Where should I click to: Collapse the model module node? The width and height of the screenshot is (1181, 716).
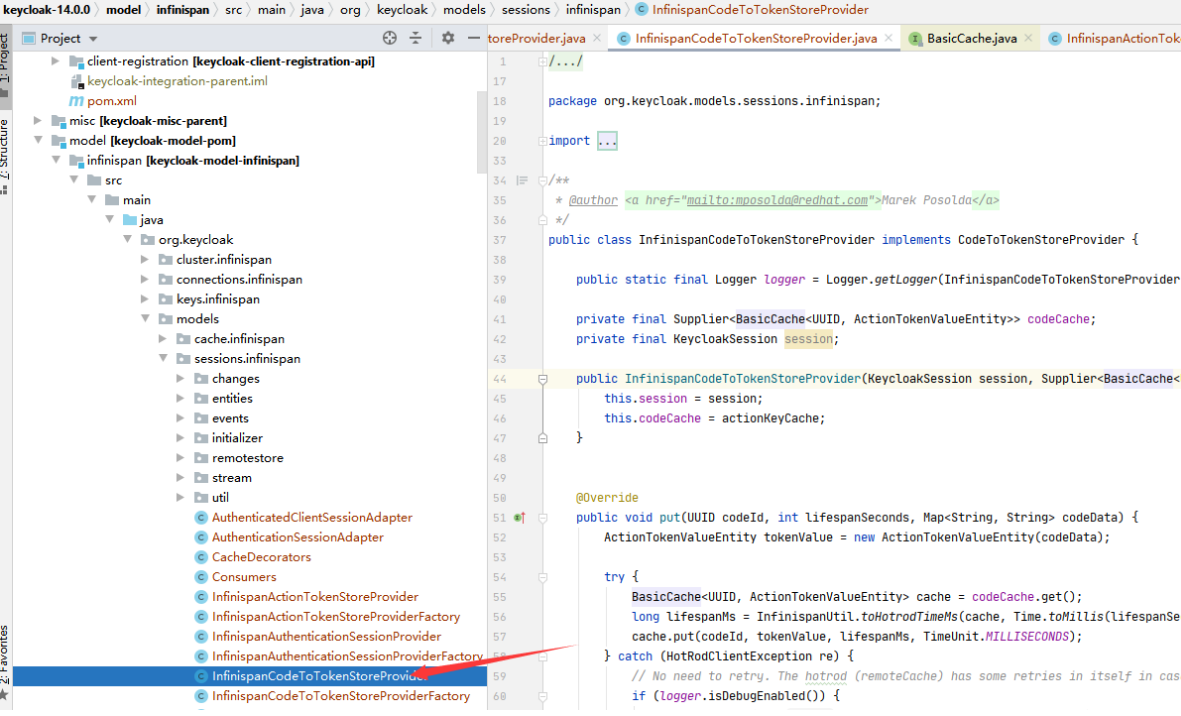(x=38, y=140)
